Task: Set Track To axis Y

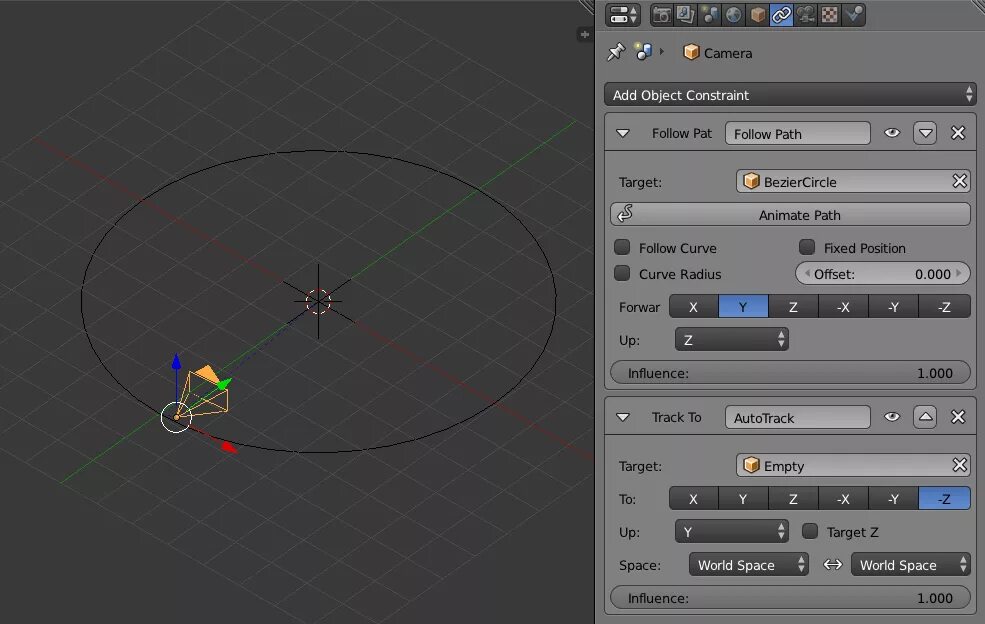Action: 743,498
